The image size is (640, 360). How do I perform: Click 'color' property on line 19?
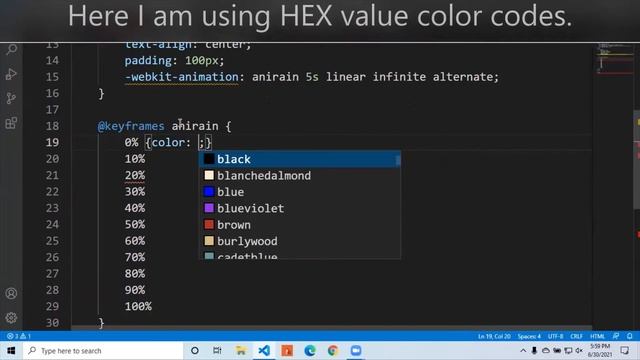tap(168, 142)
